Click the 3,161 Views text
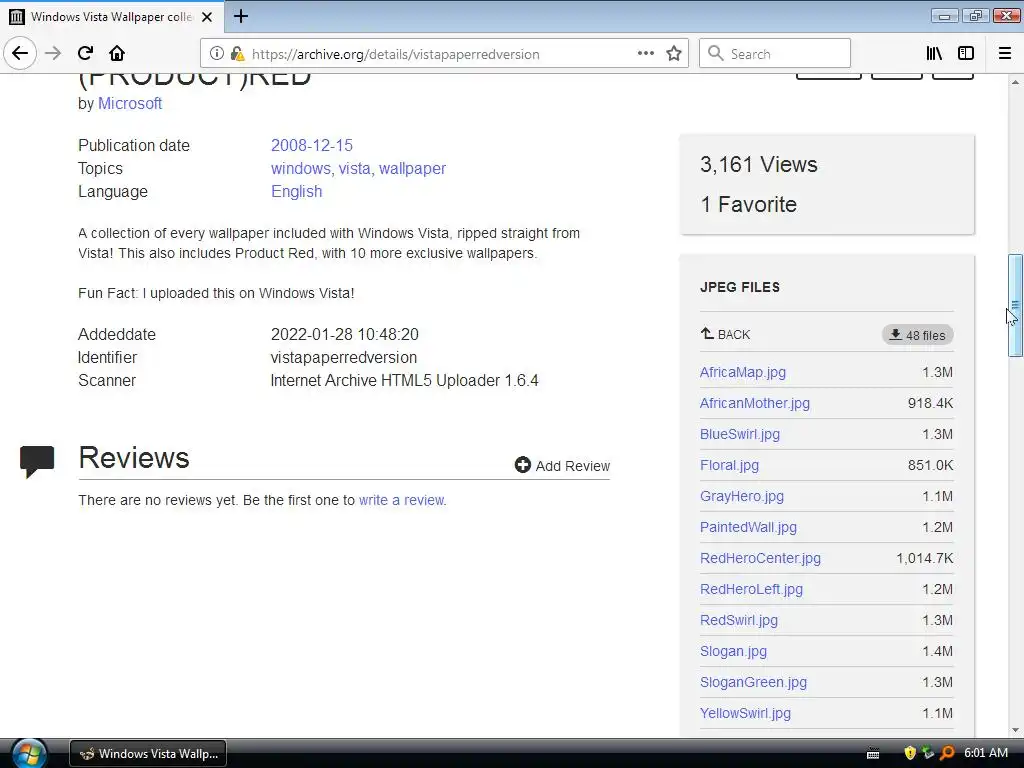The height and width of the screenshot is (768, 1024). click(x=758, y=165)
